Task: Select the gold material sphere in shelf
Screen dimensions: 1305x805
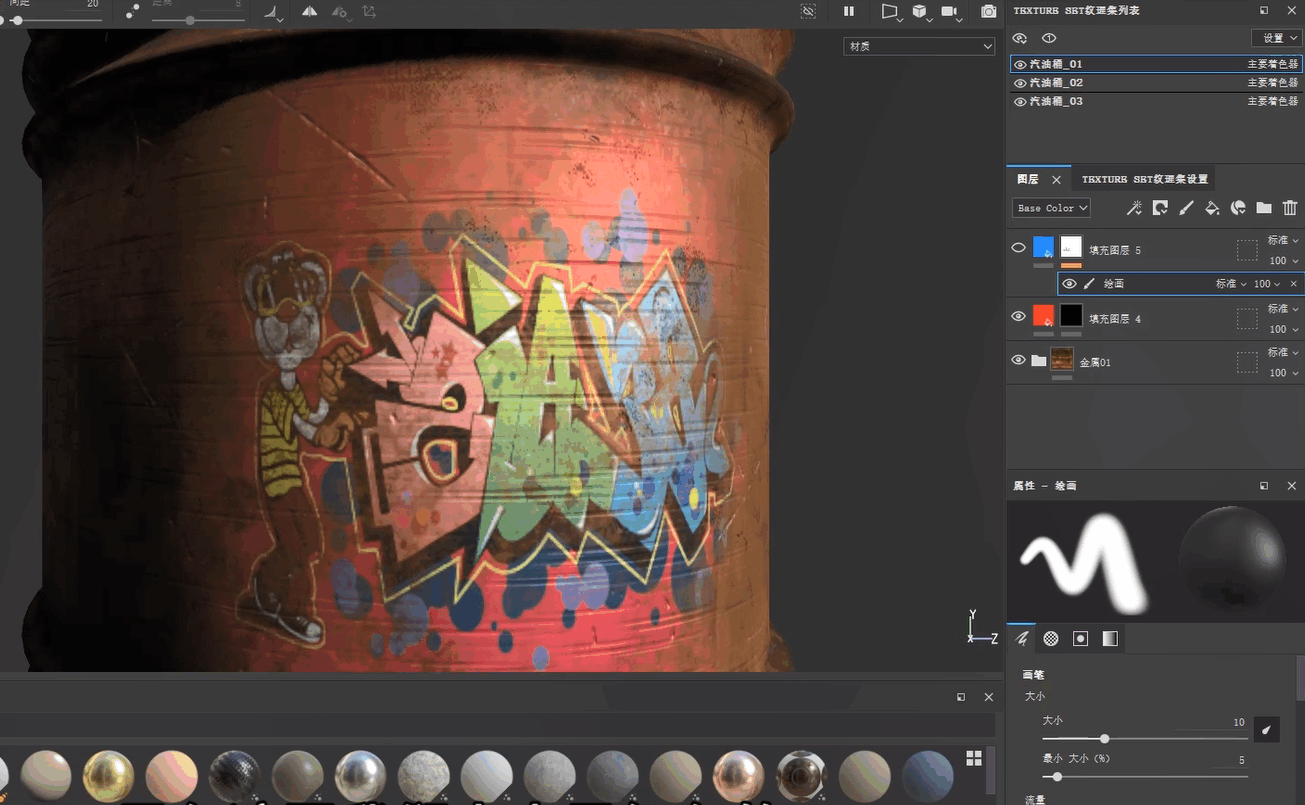Action: pos(109,776)
